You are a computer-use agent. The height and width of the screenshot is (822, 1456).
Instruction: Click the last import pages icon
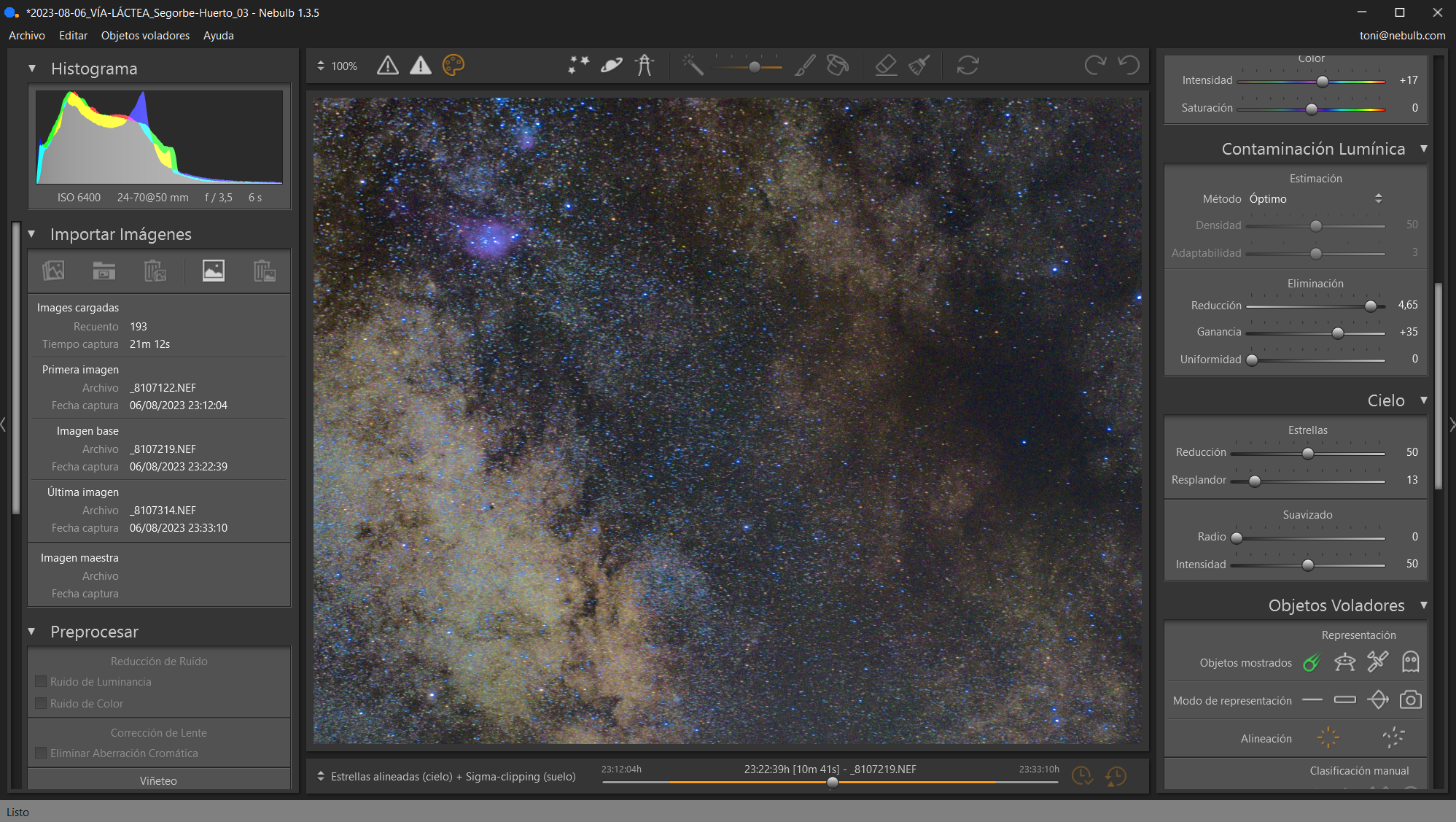(265, 271)
